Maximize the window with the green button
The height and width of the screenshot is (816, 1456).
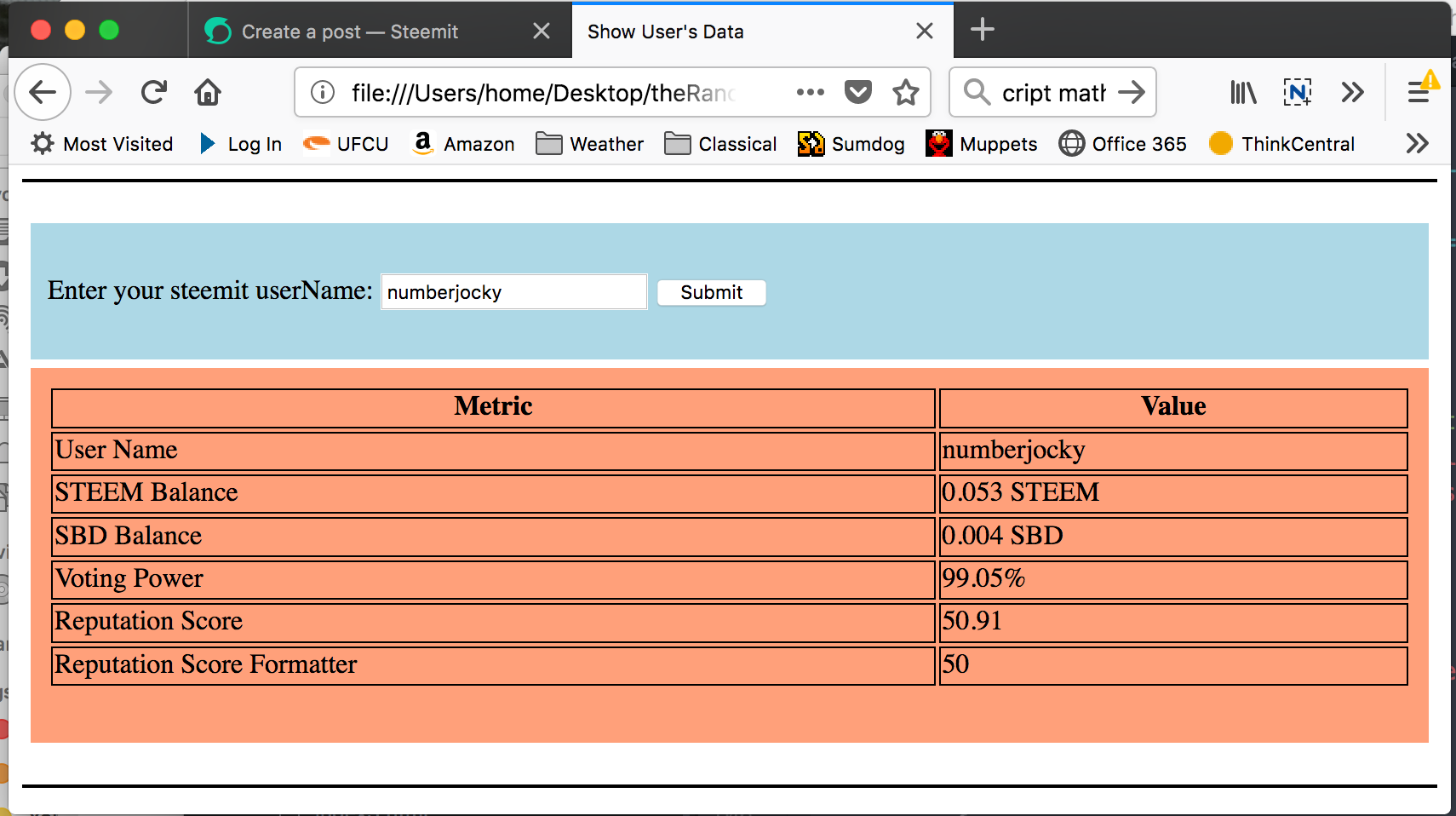(109, 31)
